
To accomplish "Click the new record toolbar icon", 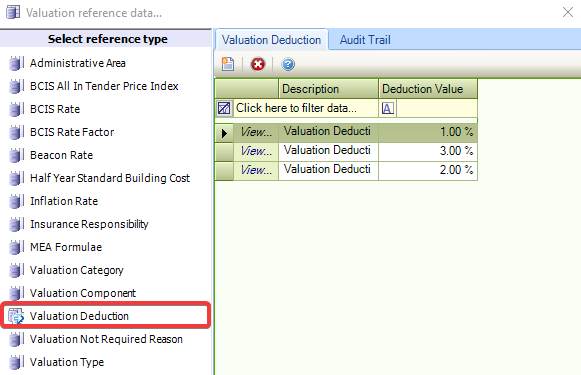I will tap(228, 64).
